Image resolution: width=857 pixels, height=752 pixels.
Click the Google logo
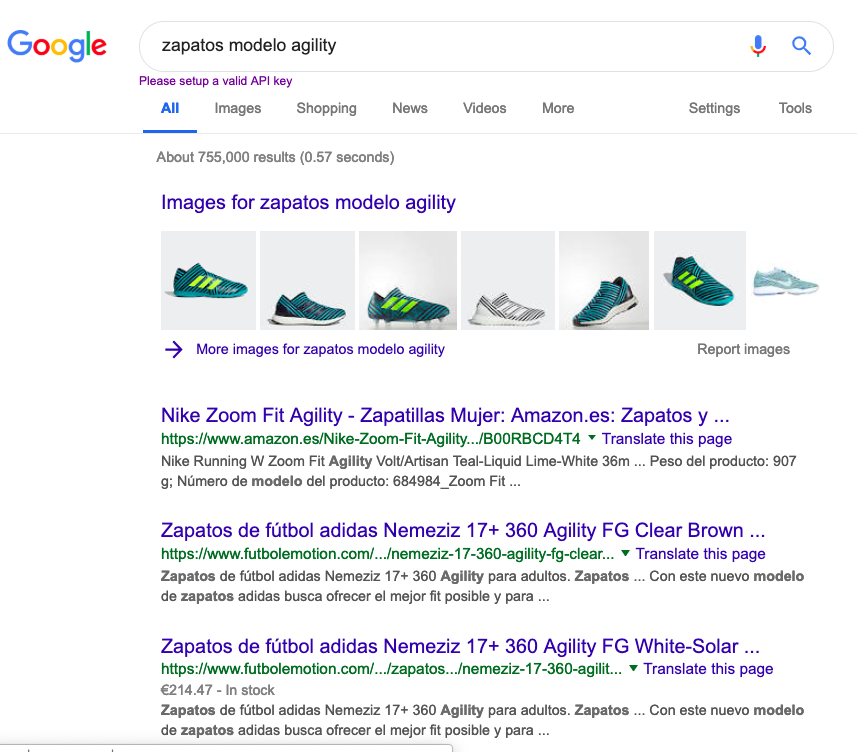pyautogui.click(x=57, y=45)
